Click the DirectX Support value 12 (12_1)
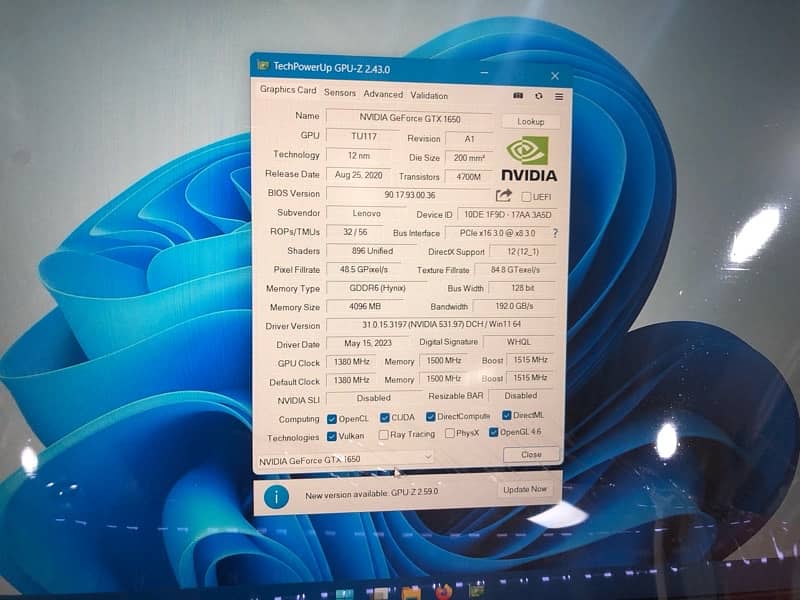 tap(523, 252)
